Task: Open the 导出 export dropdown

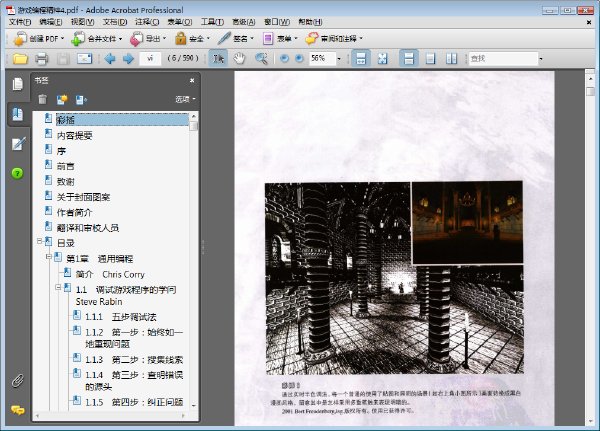Action: 148,38
